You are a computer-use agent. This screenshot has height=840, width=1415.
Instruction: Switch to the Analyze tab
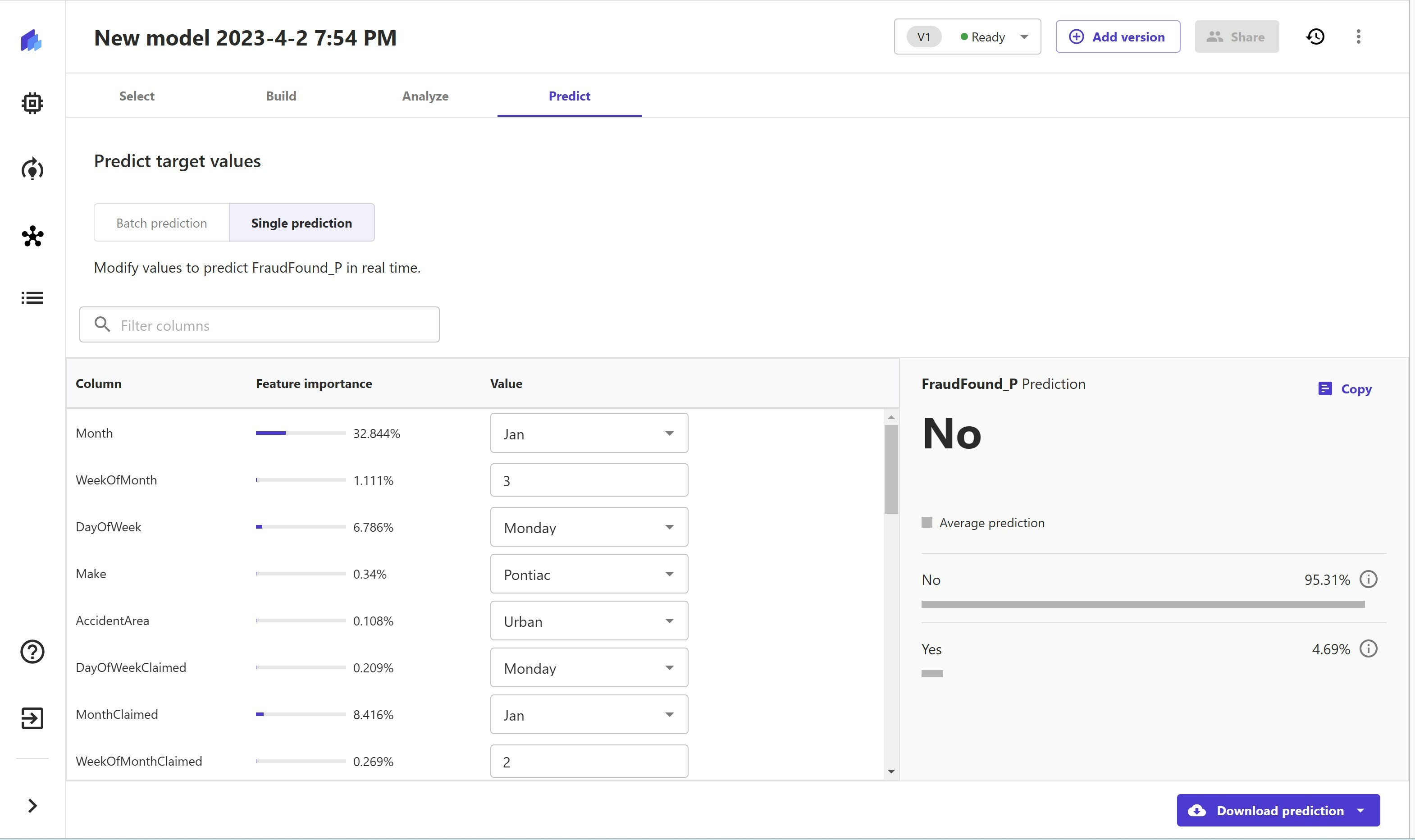(425, 96)
